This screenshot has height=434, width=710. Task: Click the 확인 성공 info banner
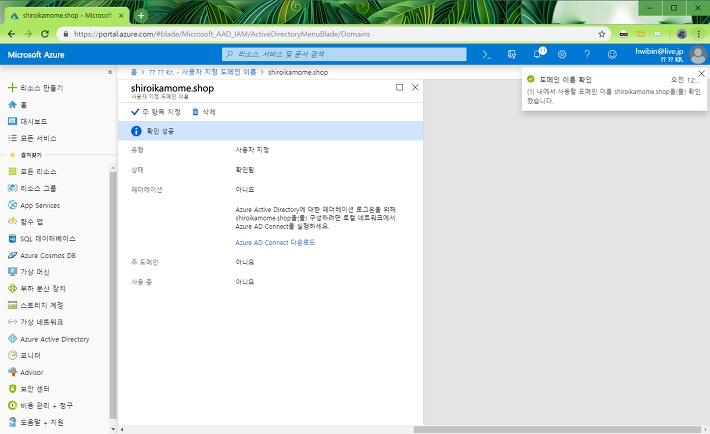click(270, 131)
